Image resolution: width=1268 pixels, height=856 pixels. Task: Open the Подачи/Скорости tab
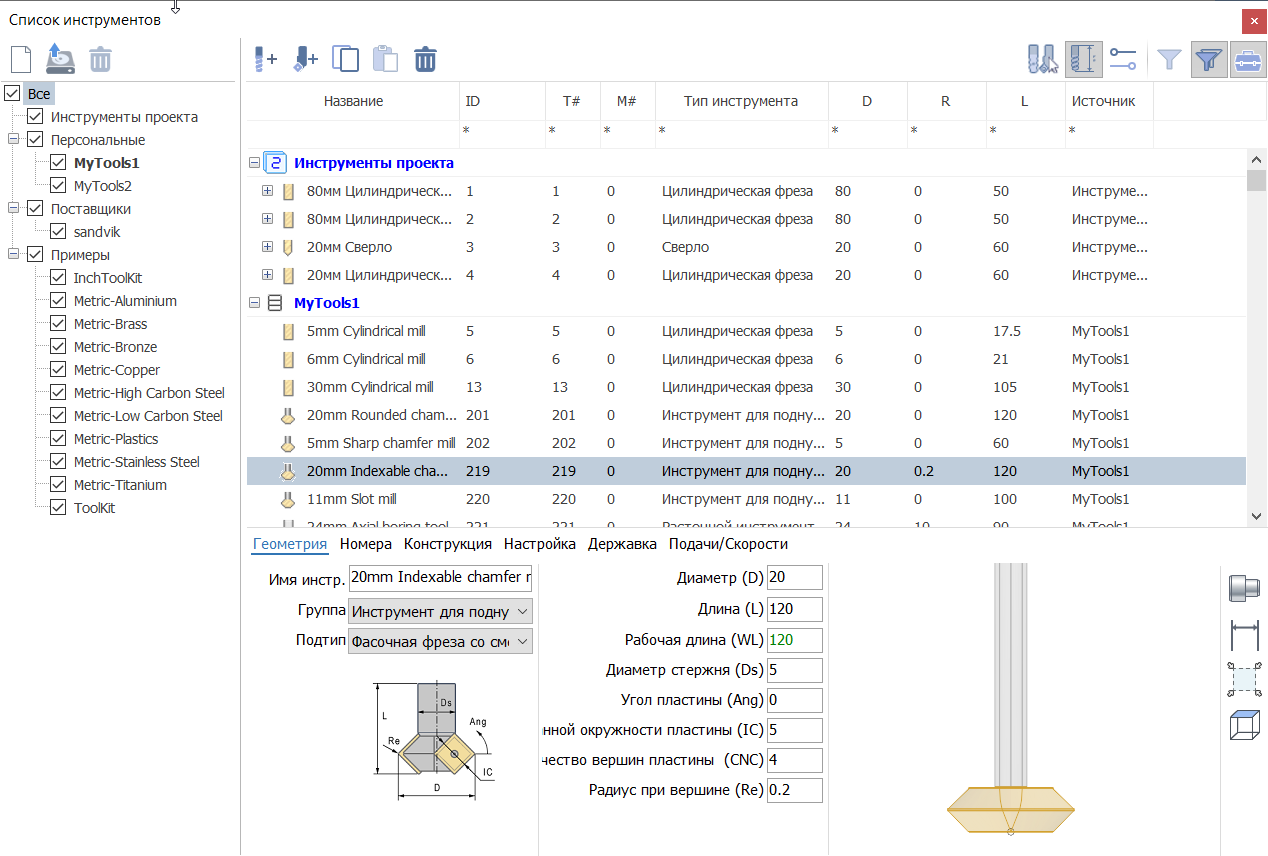(x=728, y=544)
